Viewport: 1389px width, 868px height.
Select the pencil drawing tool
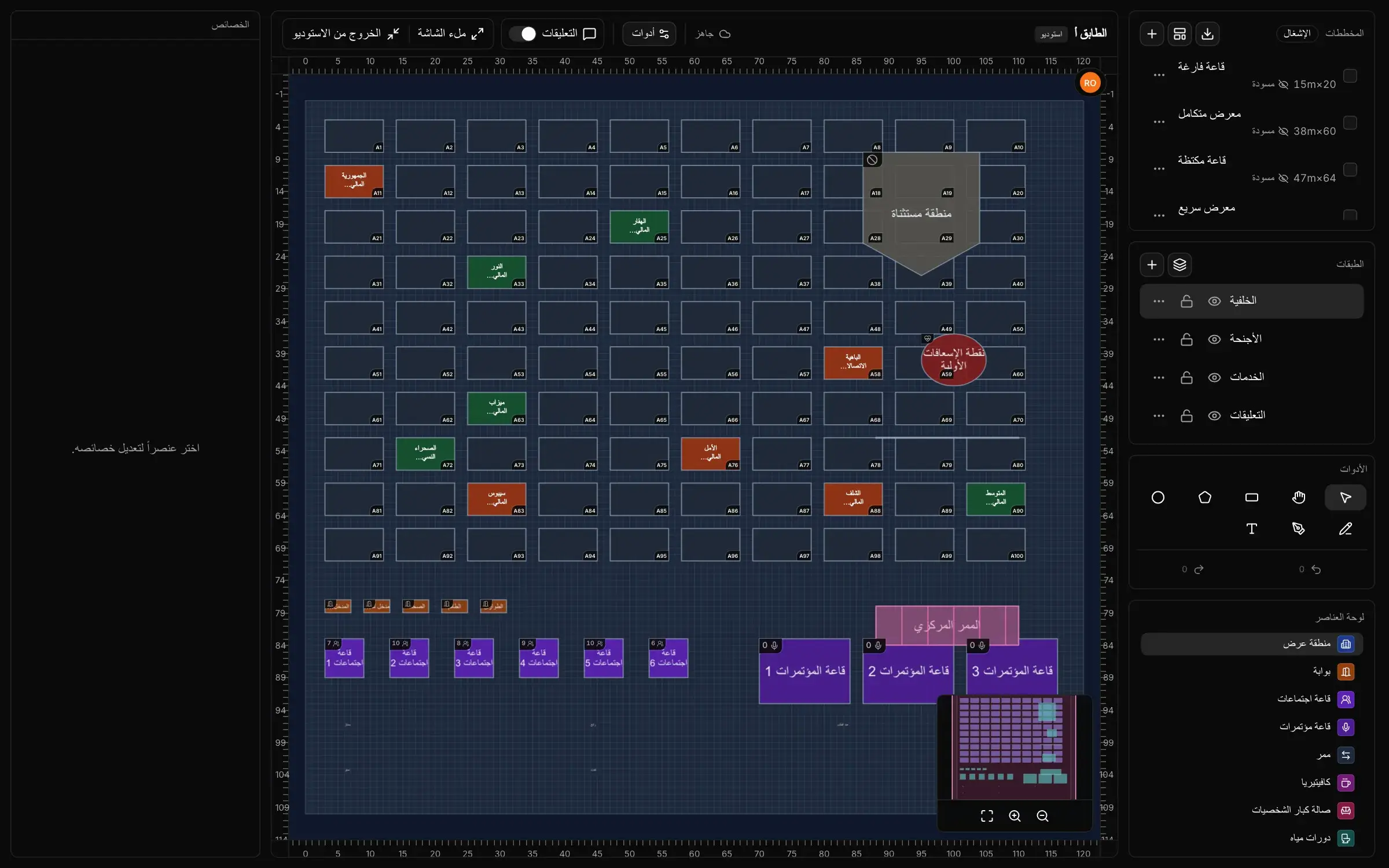[1346, 529]
